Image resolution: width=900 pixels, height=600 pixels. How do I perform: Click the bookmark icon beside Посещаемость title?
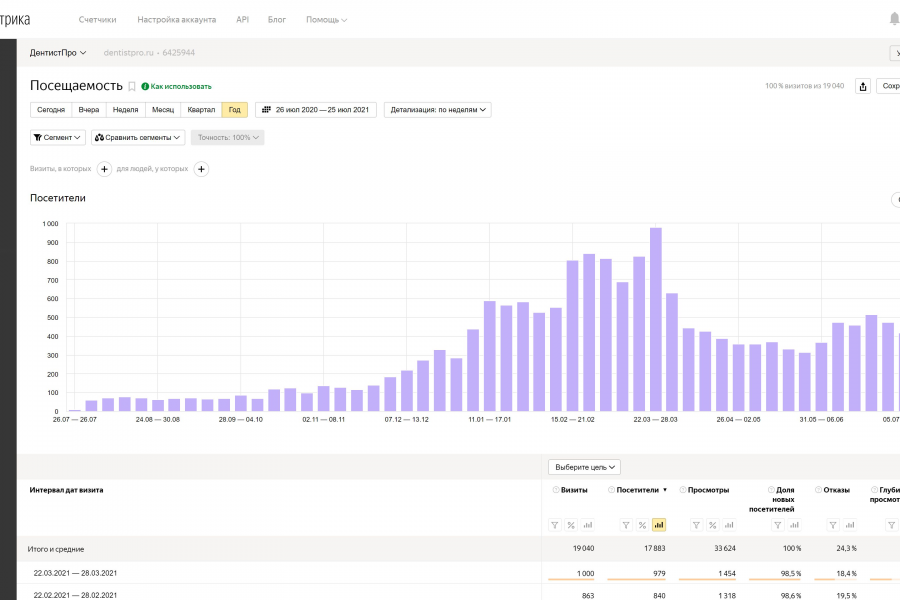click(x=132, y=87)
